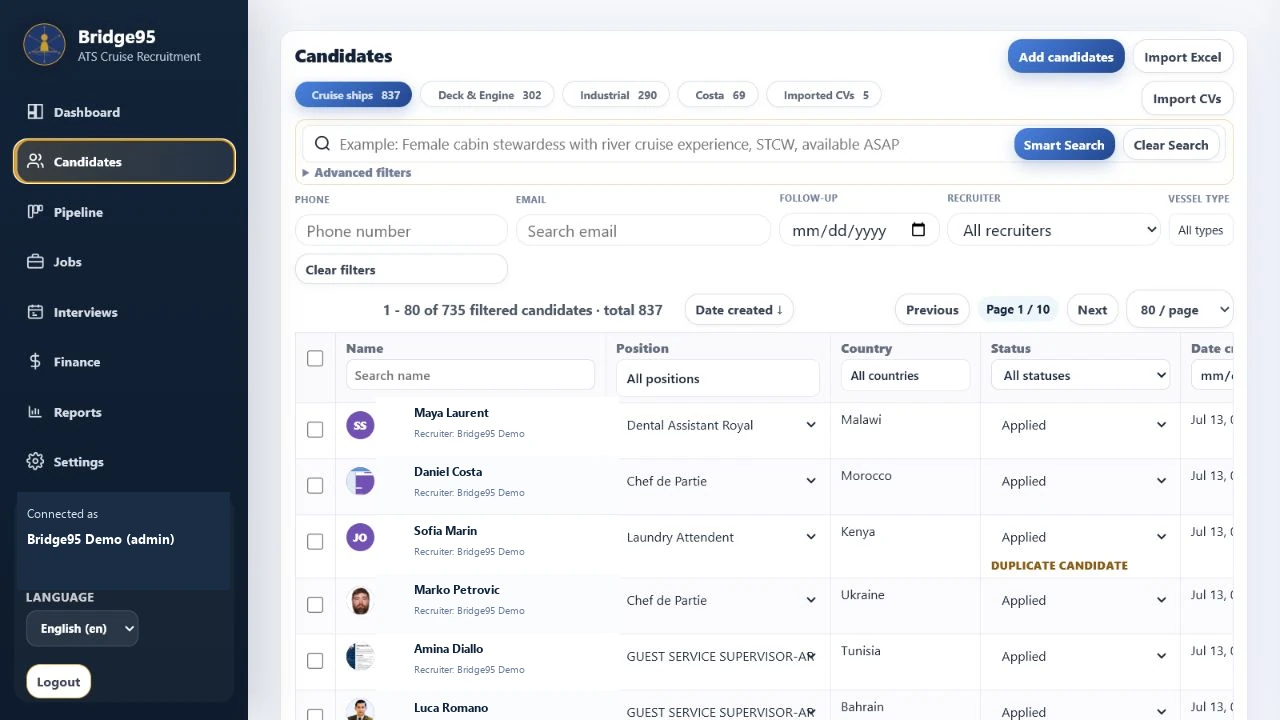This screenshot has height=720, width=1280.
Task: Click the Candidates people icon
Action: click(35, 161)
